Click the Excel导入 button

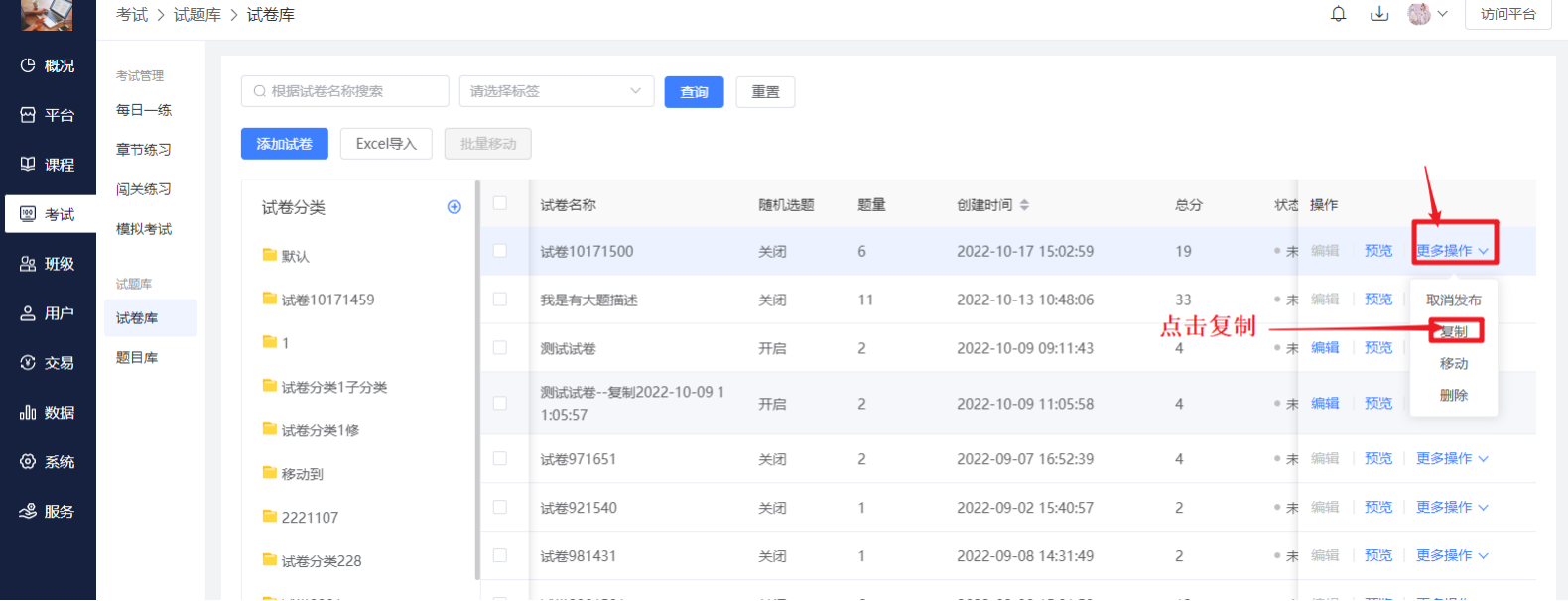pos(386,144)
